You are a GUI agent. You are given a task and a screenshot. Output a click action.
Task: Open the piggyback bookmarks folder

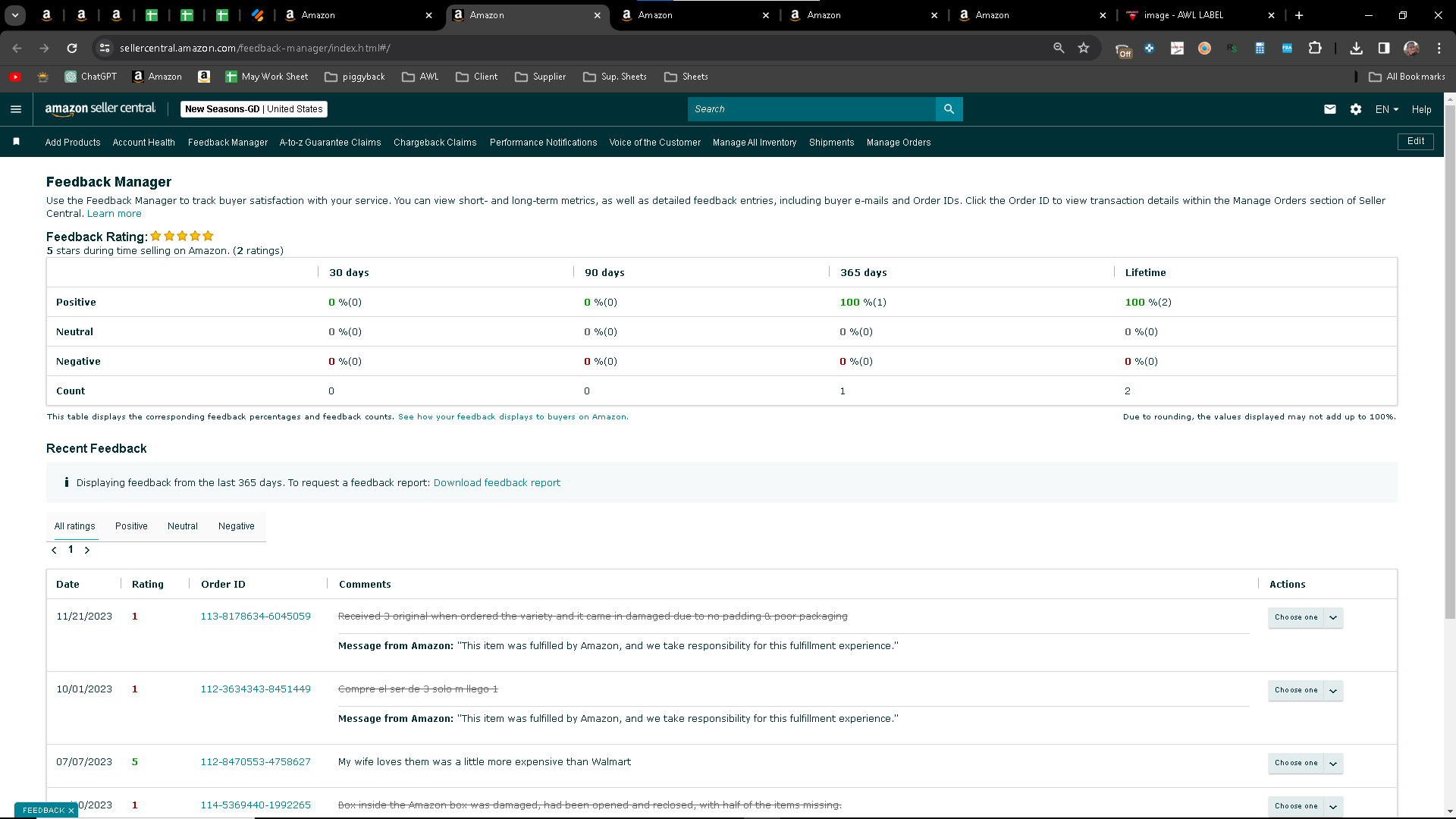coord(355,77)
